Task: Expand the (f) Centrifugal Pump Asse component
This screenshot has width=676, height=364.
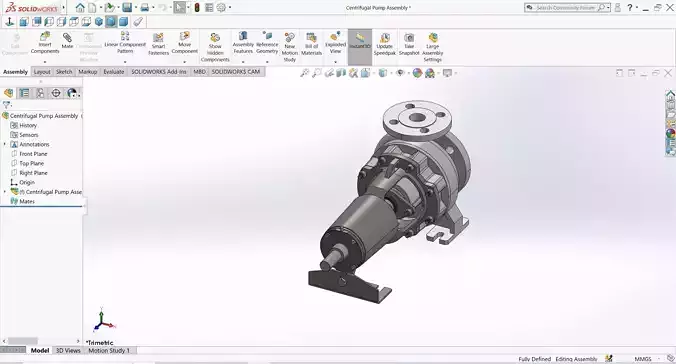Action: [x=5, y=191]
